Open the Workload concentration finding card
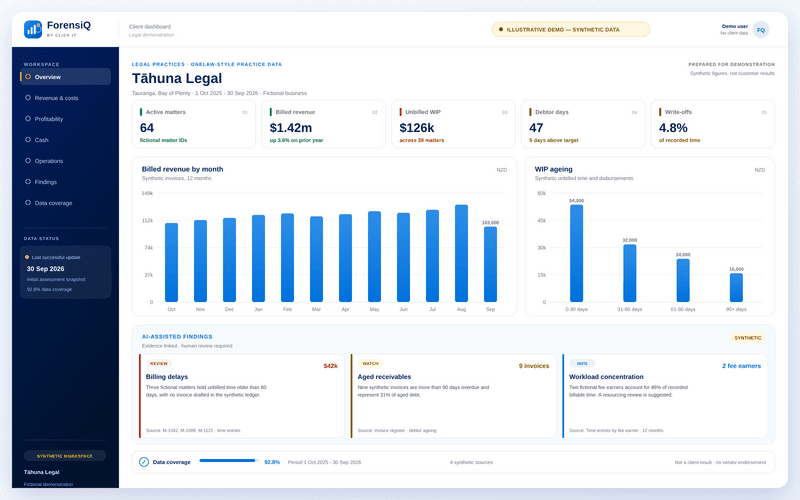This screenshot has width=800, height=500. 665,396
